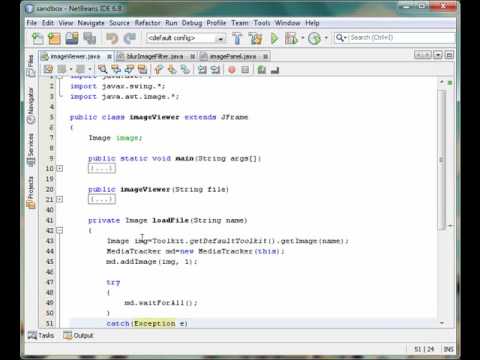Start macro recording red button

point(232,69)
